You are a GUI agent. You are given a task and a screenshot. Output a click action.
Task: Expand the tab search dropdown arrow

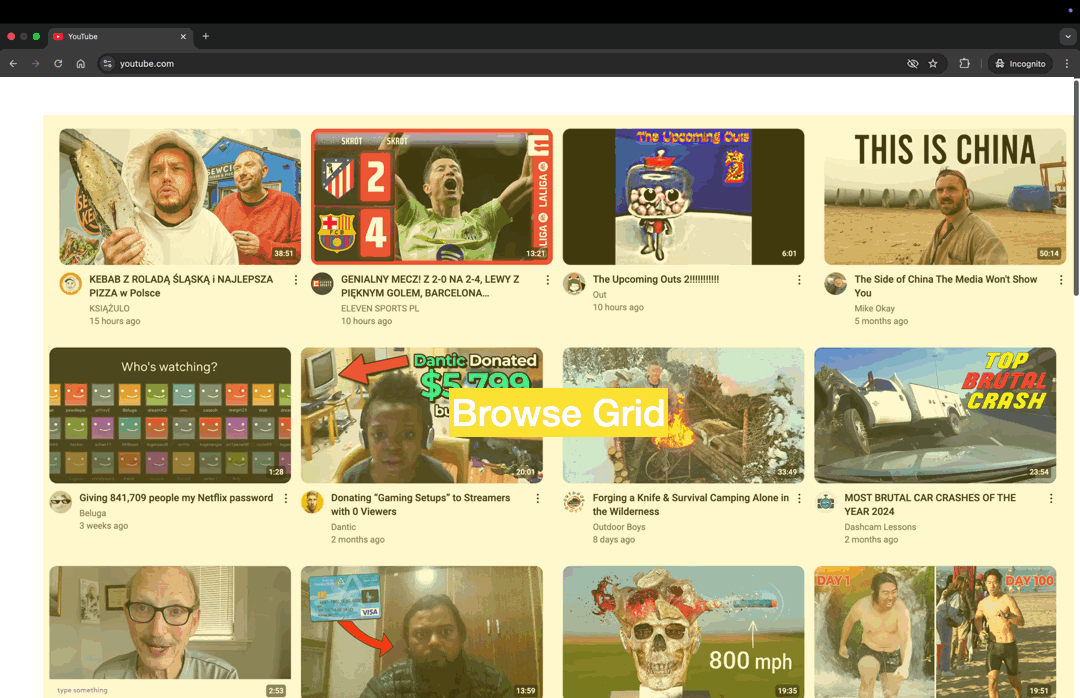coord(1068,37)
